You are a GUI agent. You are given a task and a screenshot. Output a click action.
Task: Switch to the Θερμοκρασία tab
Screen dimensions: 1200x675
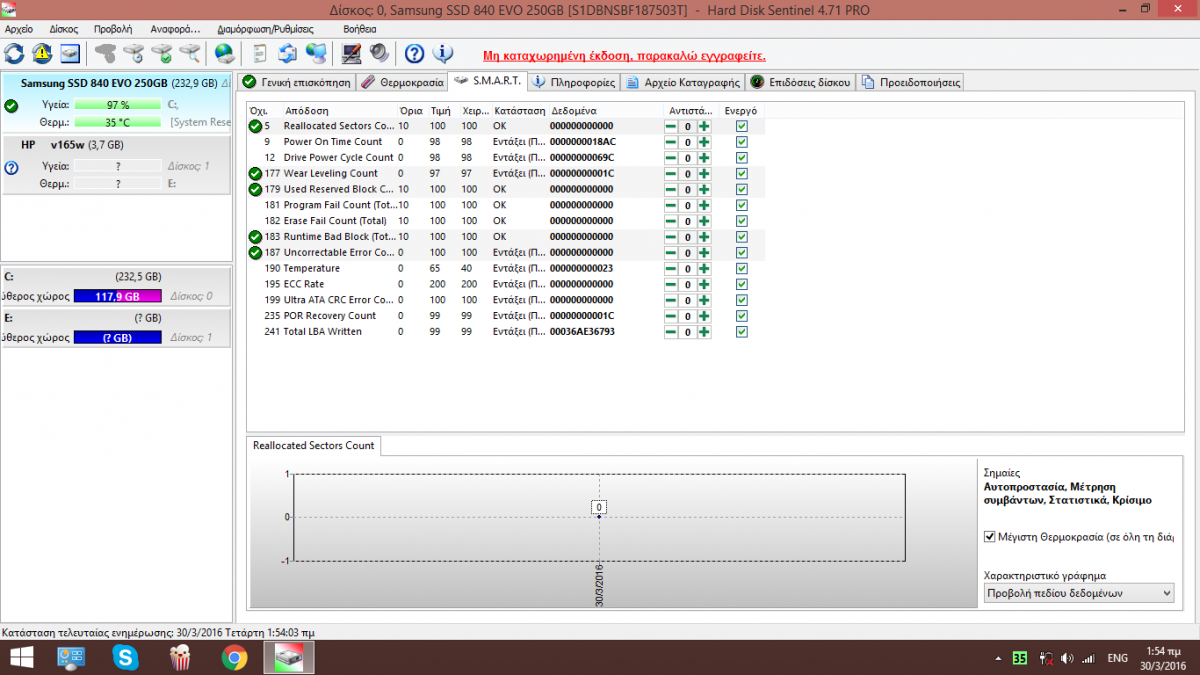402,82
